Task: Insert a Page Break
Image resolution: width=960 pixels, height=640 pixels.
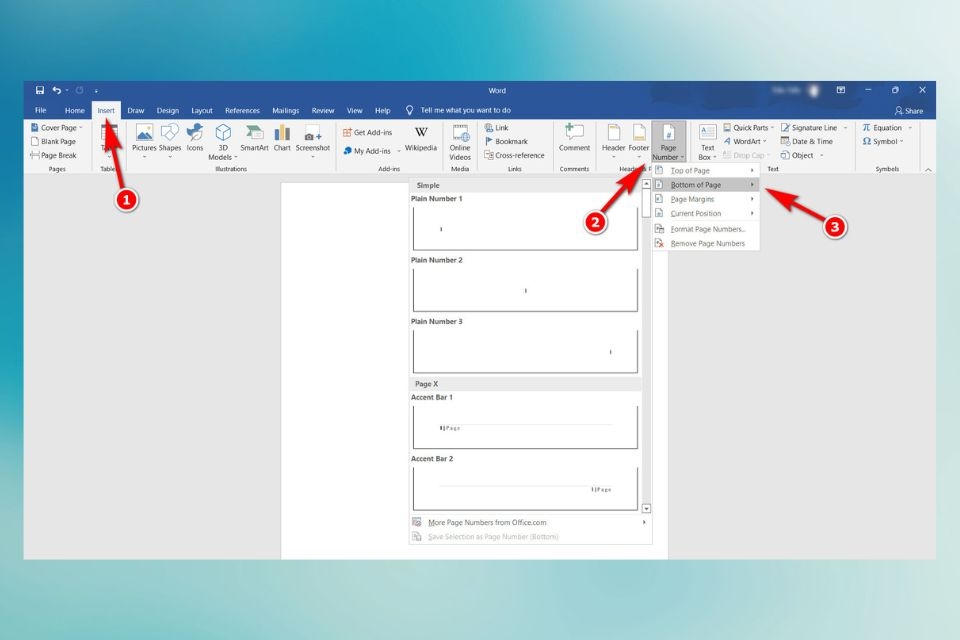Action: tap(53, 156)
